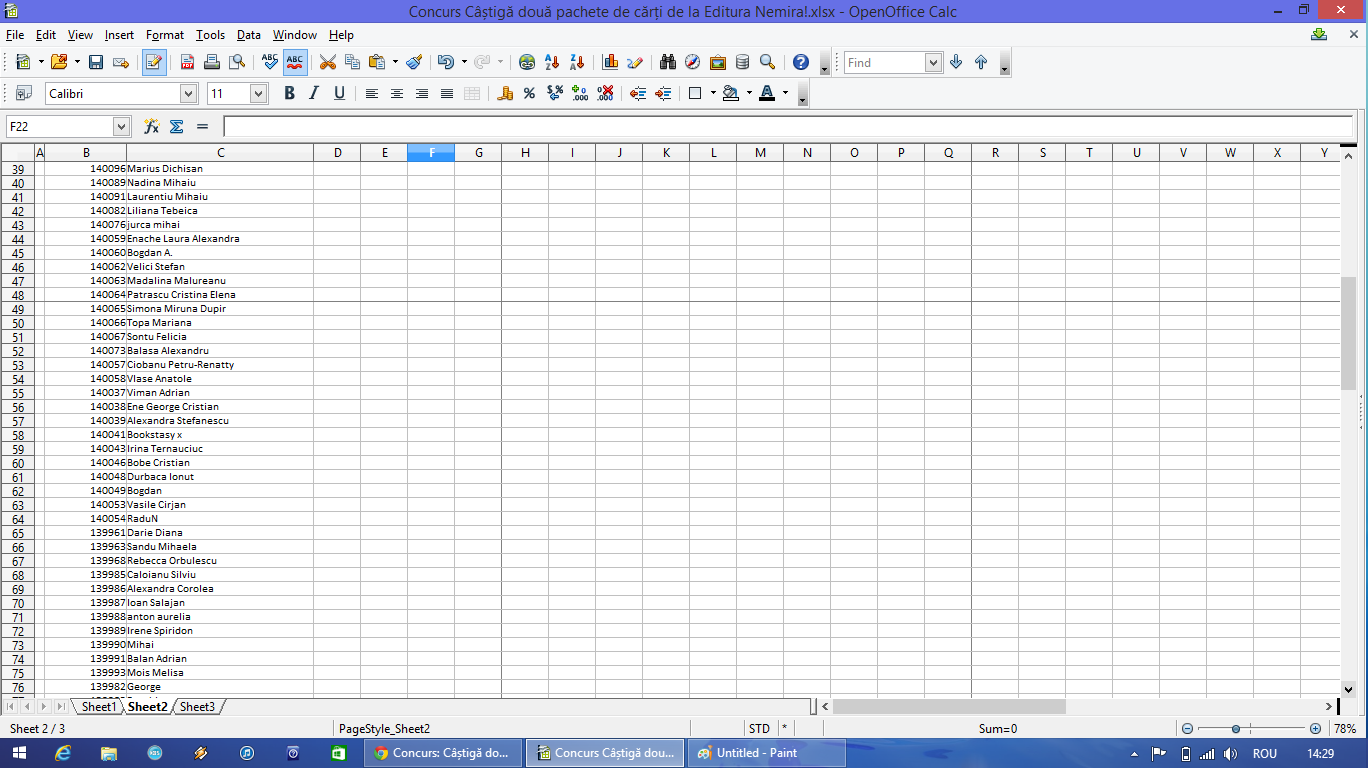The height and width of the screenshot is (768, 1368).
Task: Expand the Name Box cell reference dropdown
Action: click(x=121, y=127)
